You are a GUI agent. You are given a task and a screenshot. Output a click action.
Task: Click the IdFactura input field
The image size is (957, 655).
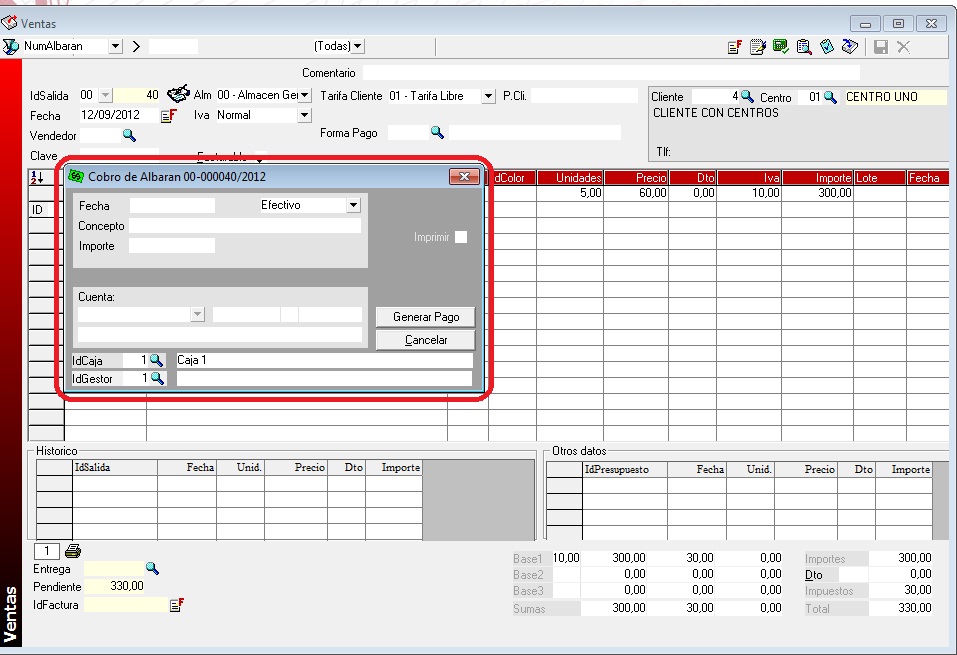pyautogui.click(x=125, y=605)
